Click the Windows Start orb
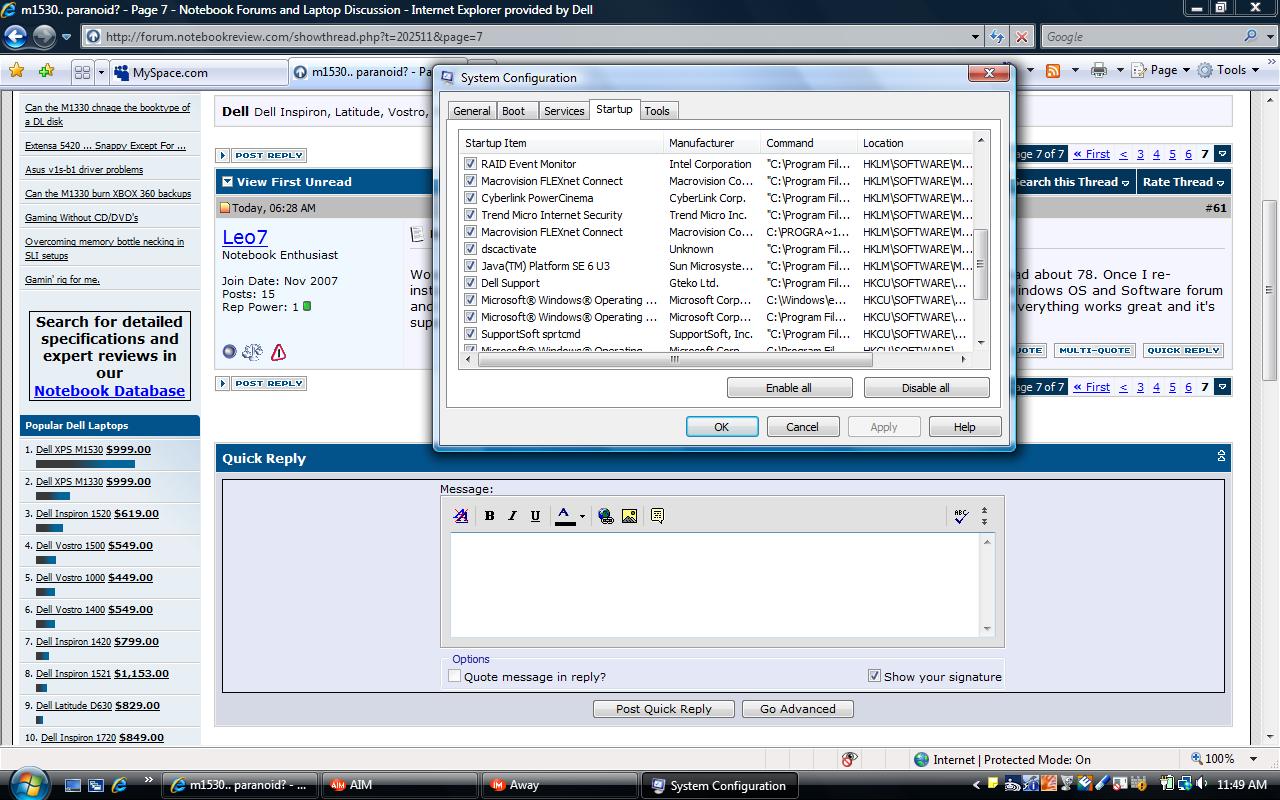Image resolution: width=1280 pixels, height=800 pixels. [28, 784]
